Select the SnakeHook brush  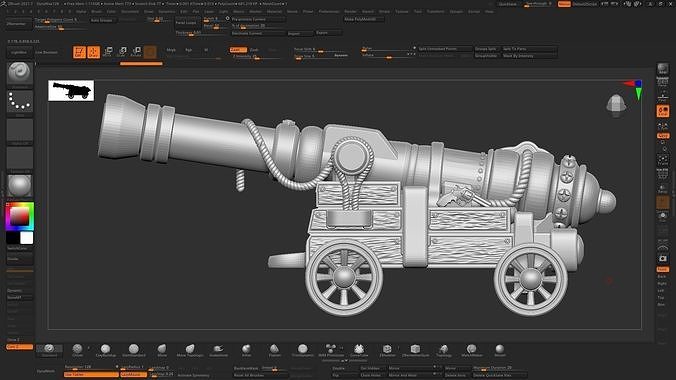[x=219, y=350]
